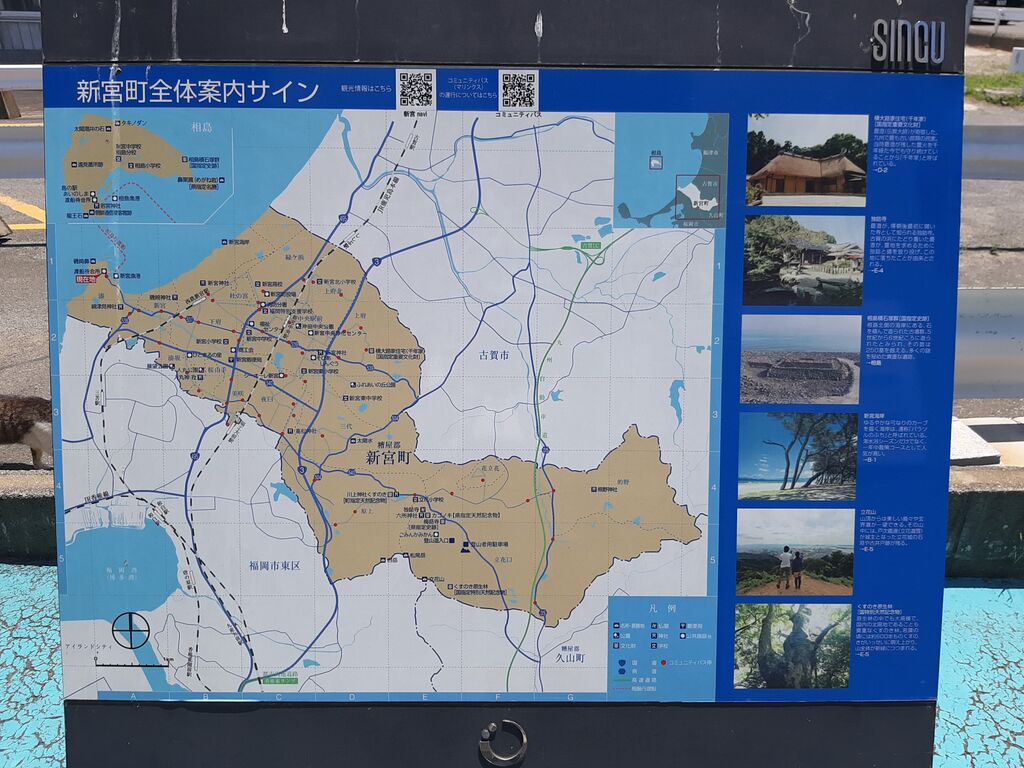
Task: Click the title 新宮町全体案内サイン
Action: (197, 91)
